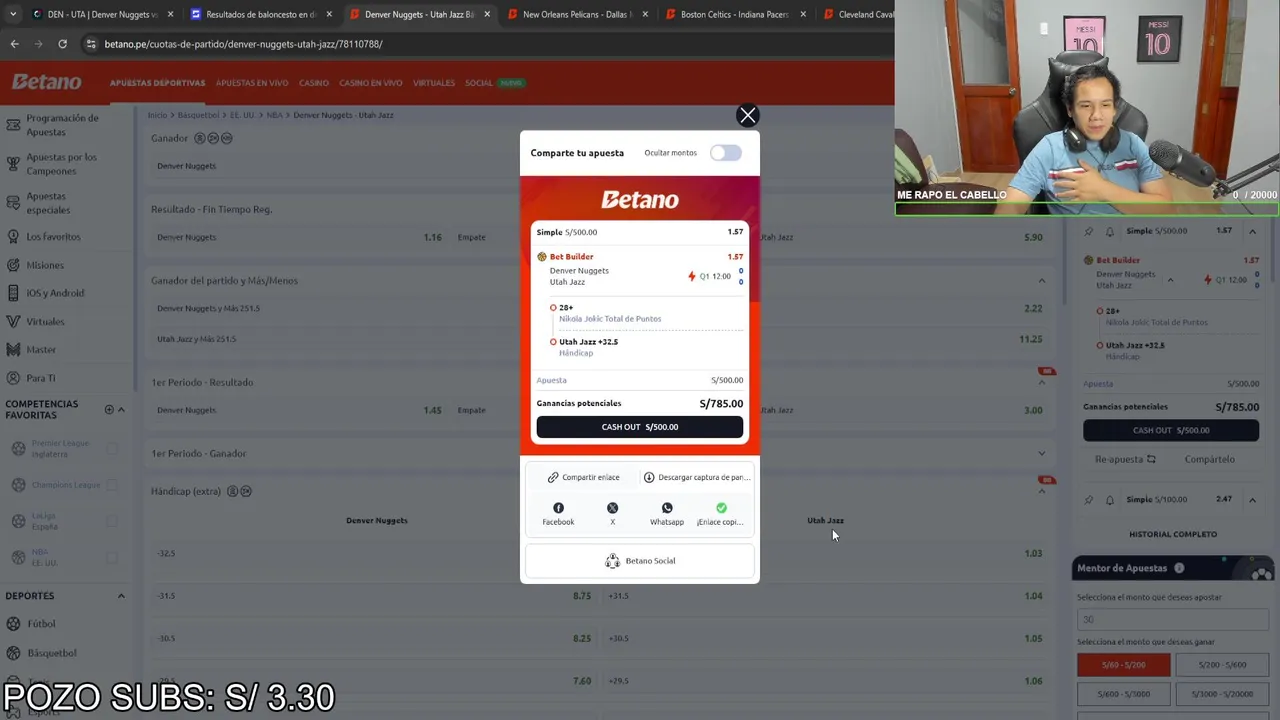Collapse the Deportes section

121,596
